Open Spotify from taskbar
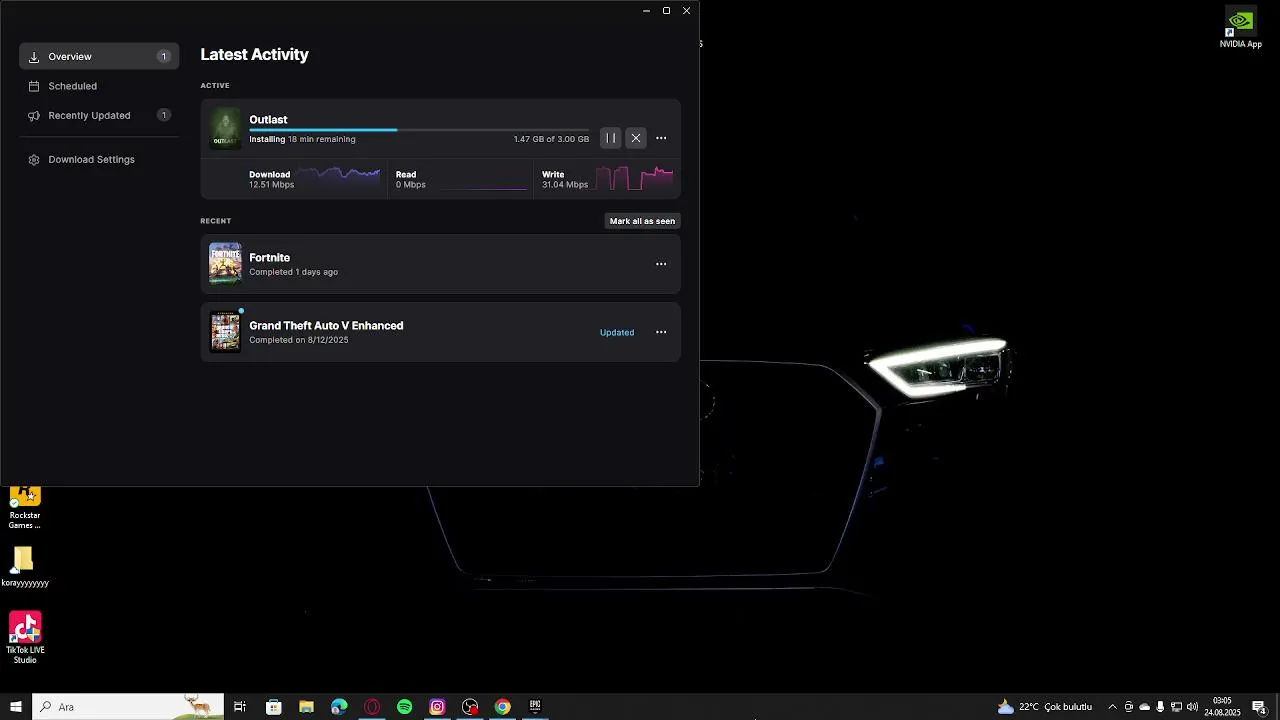Viewport: 1280px width, 720px height. (404, 707)
